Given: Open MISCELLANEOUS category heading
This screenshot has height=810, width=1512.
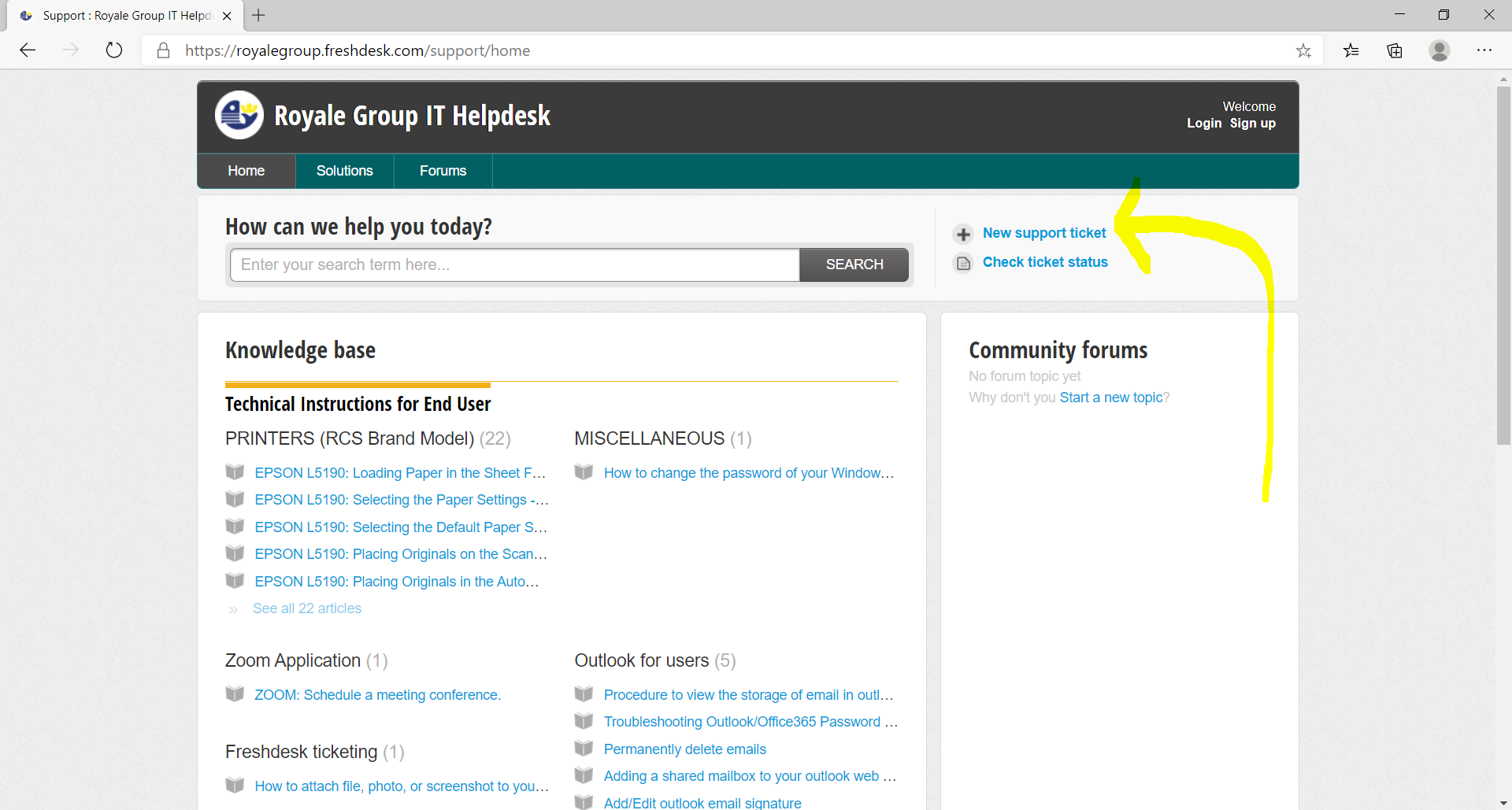Looking at the screenshot, I should coord(650,438).
